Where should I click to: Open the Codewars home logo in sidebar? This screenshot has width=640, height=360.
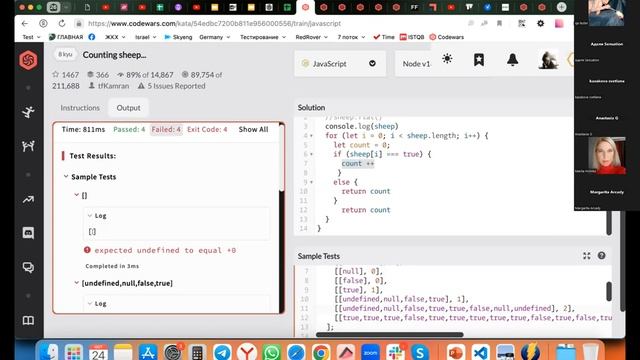(28, 60)
